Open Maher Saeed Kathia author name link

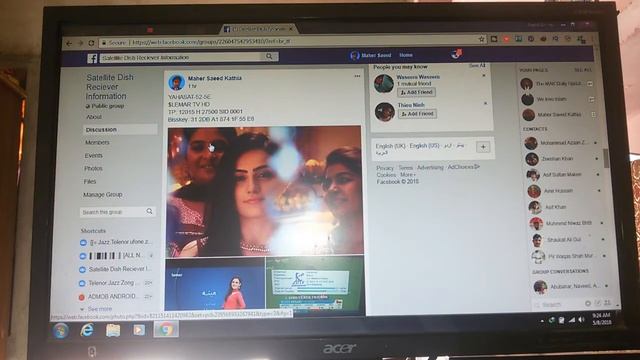pos(215,78)
